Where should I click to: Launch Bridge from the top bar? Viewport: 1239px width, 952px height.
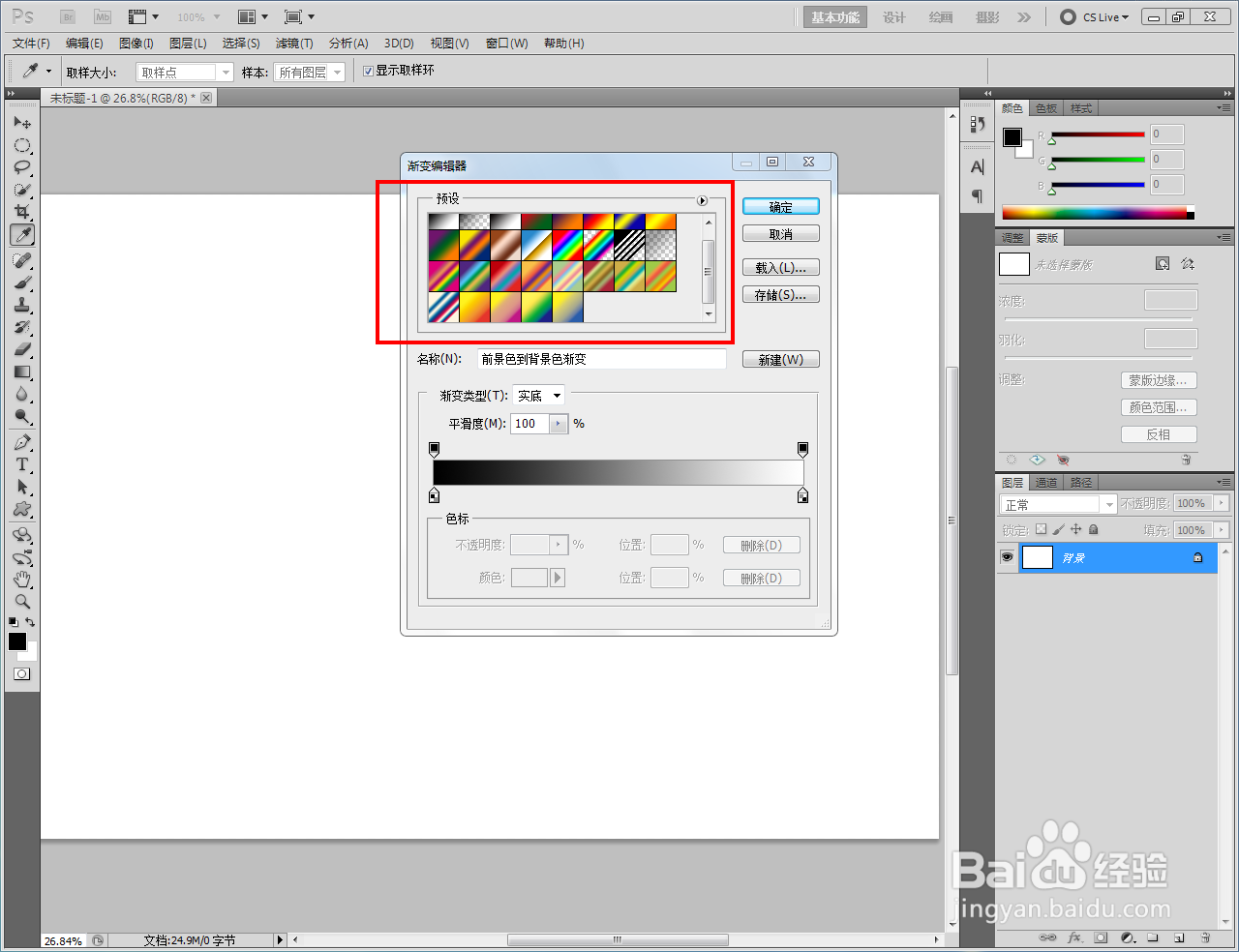68,16
